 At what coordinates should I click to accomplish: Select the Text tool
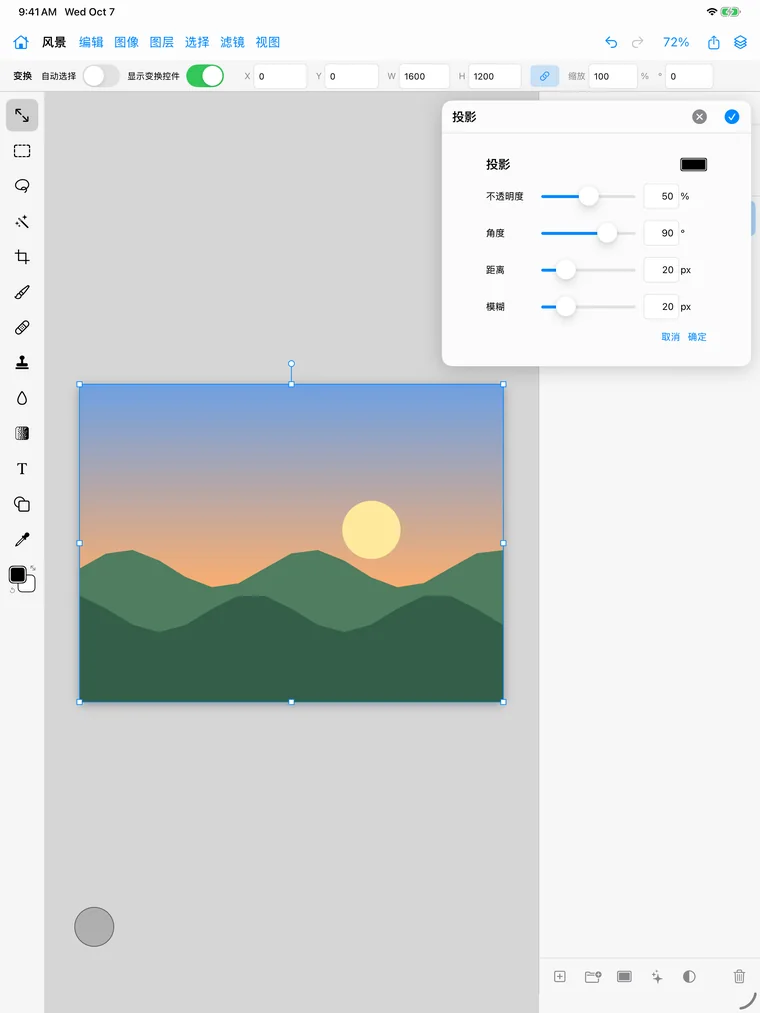click(x=22, y=469)
